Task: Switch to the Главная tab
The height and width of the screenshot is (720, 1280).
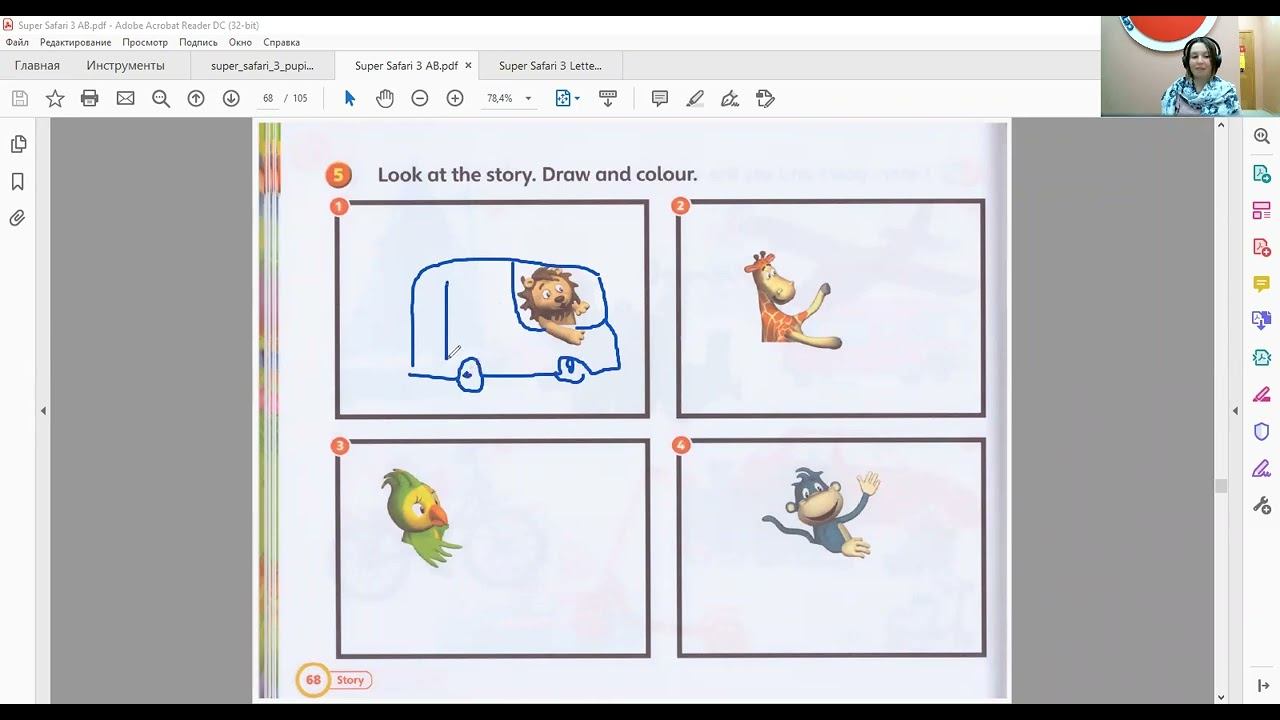Action: coord(37,65)
